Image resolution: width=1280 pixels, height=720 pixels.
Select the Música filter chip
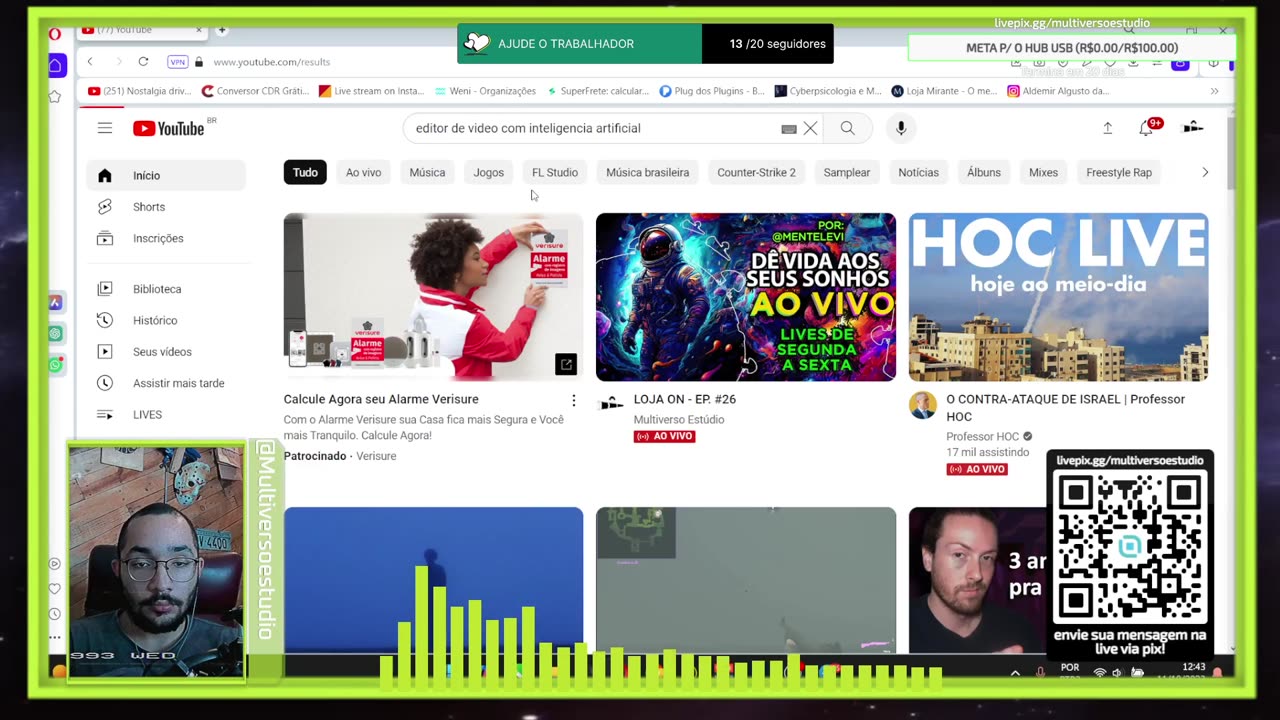[x=427, y=173]
